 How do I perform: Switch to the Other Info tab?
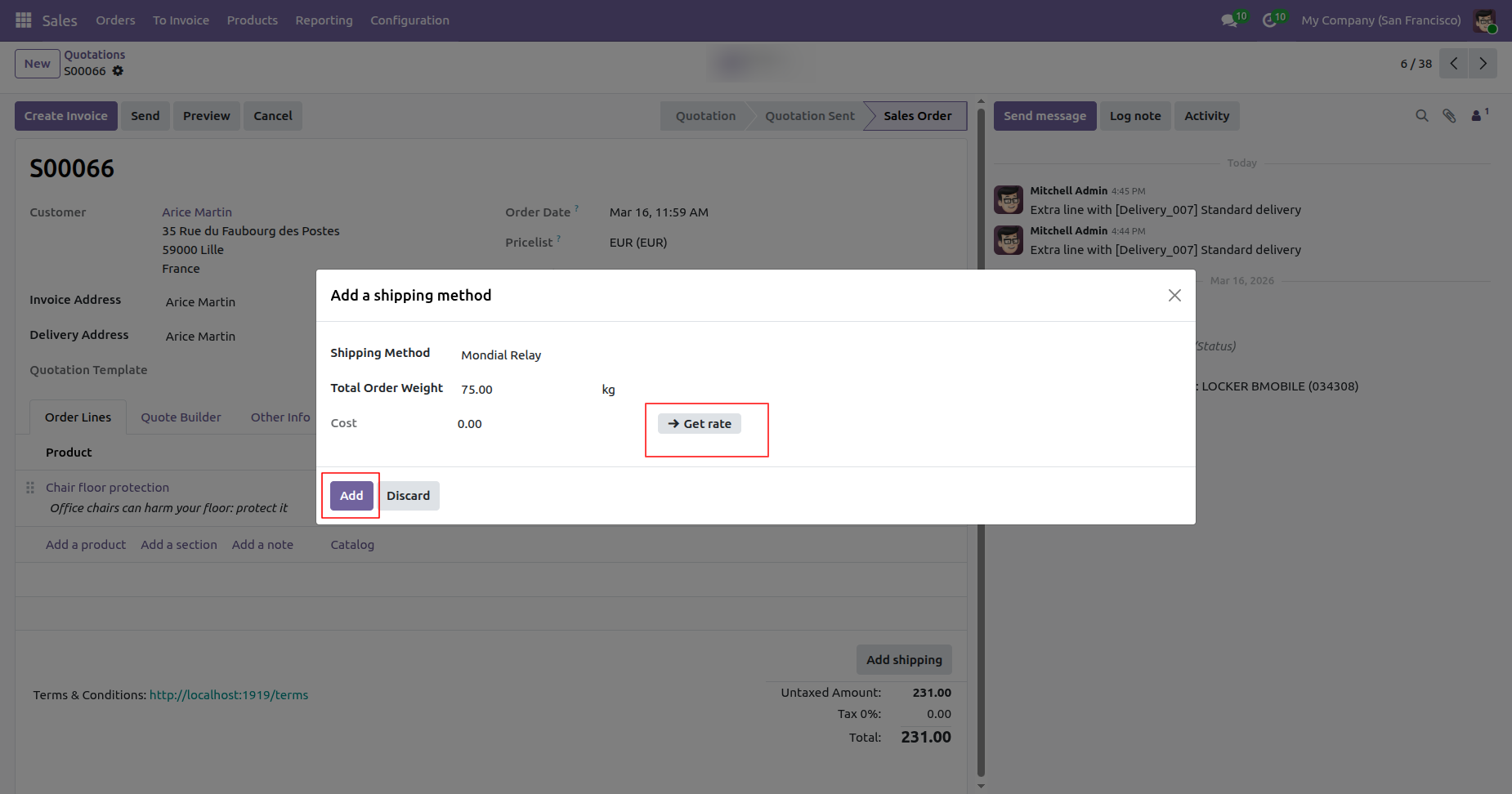pos(280,417)
